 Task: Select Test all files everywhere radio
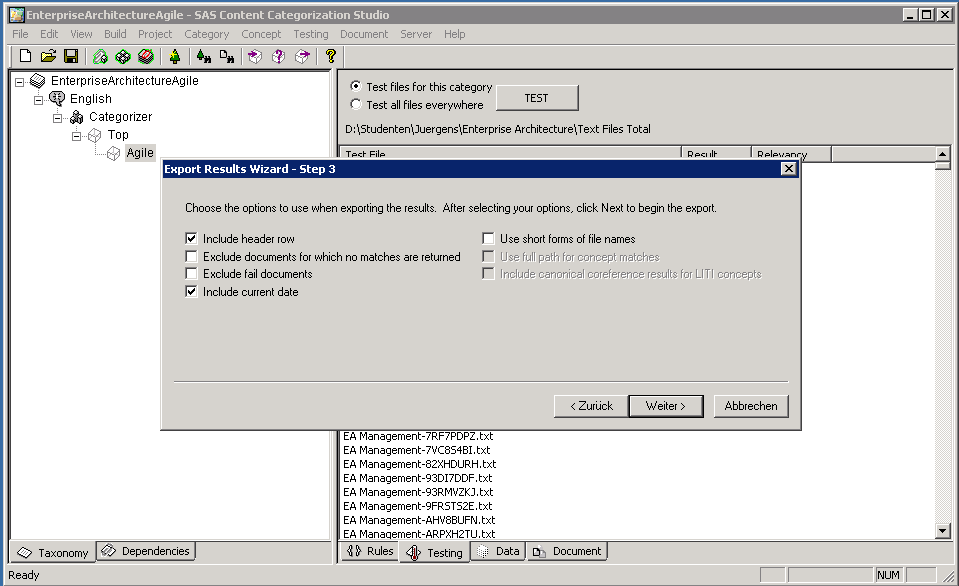coord(355,104)
